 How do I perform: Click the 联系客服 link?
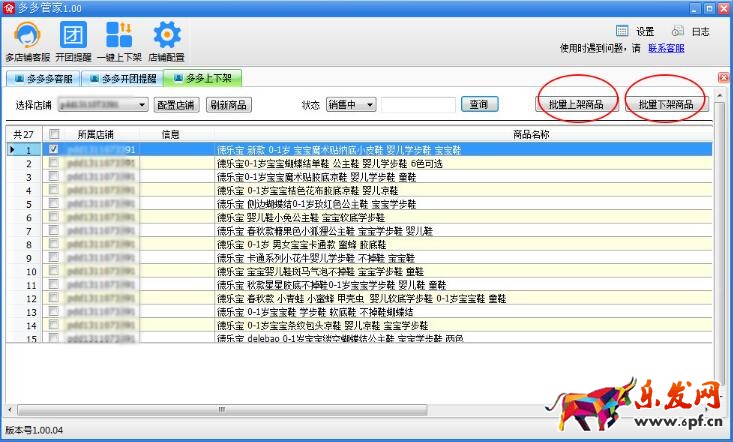point(666,47)
